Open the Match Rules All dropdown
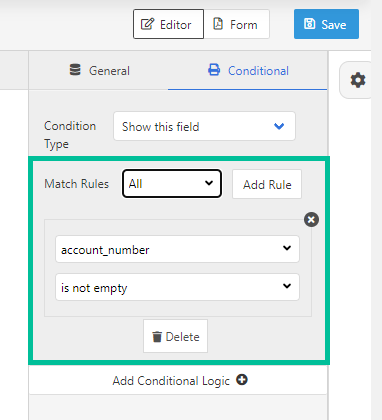 click(x=172, y=184)
